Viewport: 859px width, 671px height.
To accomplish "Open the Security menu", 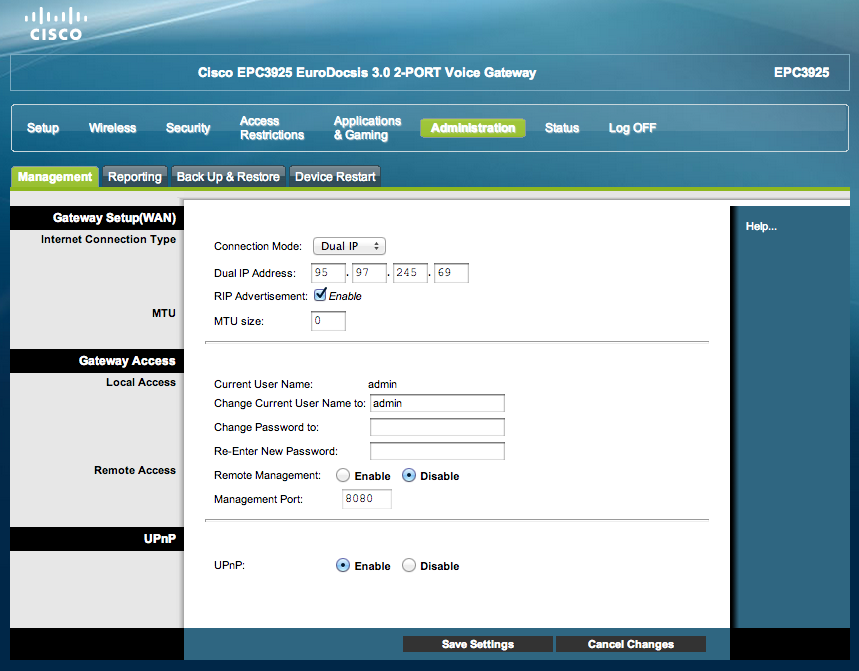I will pyautogui.click(x=188, y=128).
